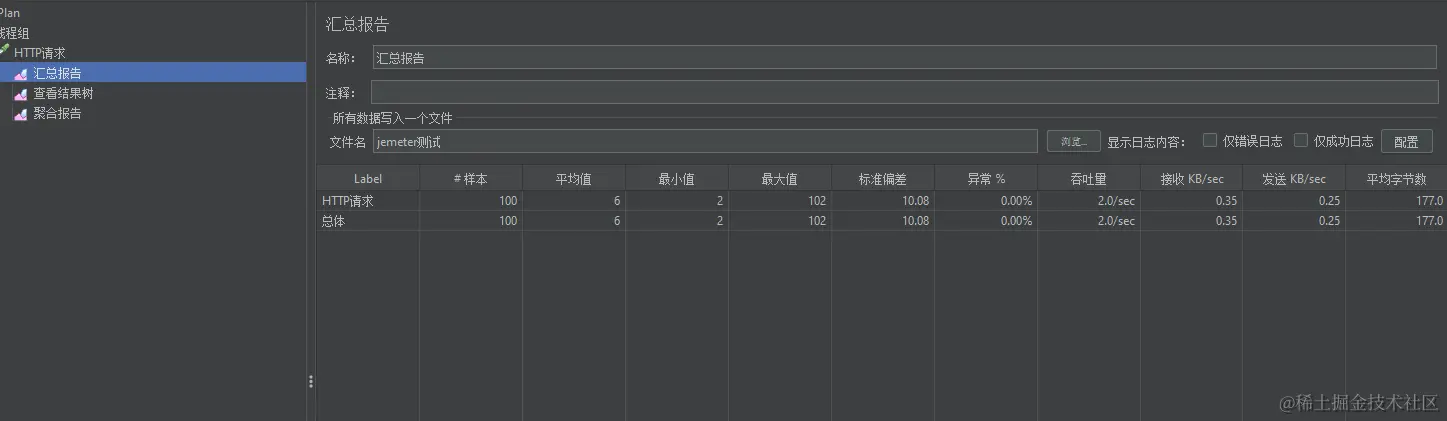Click the 最小值 column header
Screen dimensions: 1447x421
pos(677,179)
